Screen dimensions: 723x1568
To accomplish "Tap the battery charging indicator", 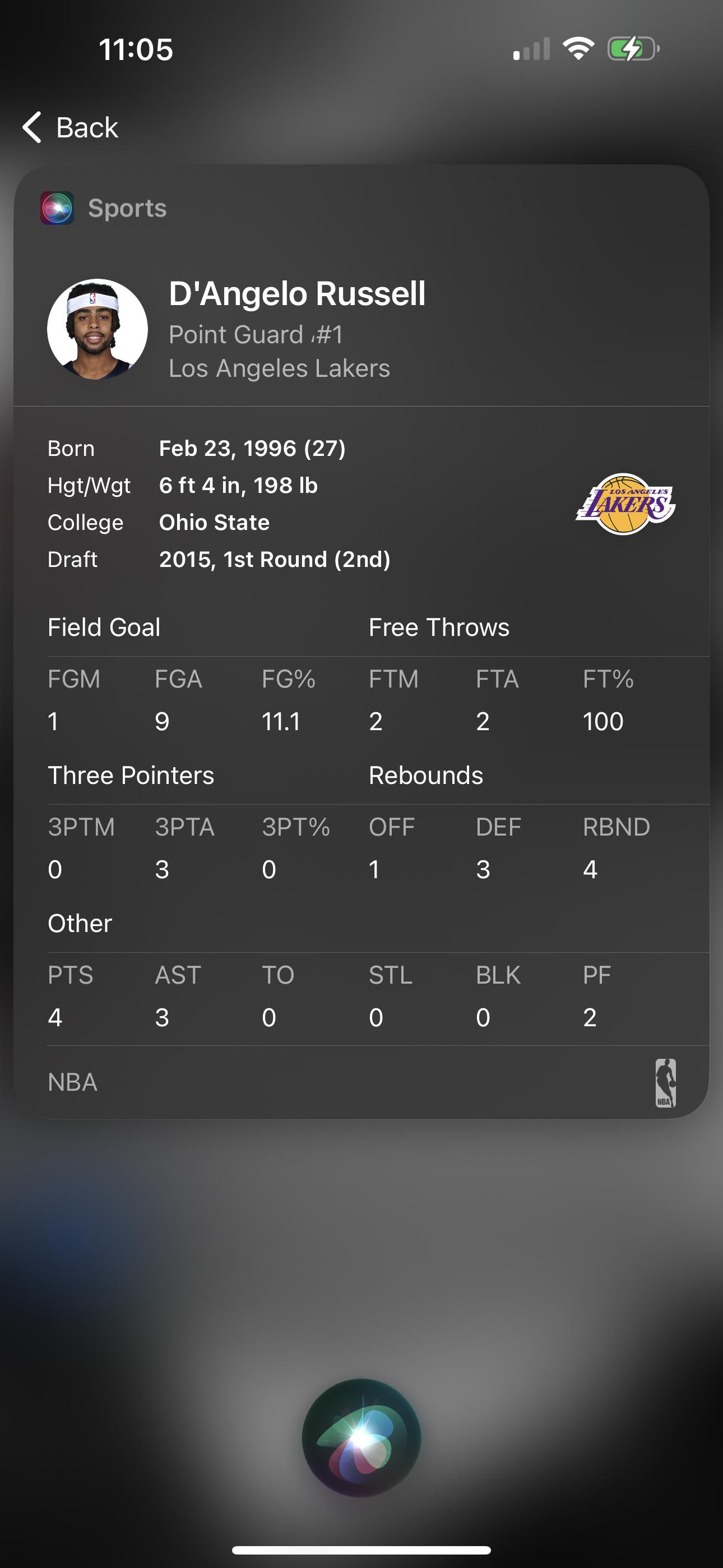I will tap(633, 49).
